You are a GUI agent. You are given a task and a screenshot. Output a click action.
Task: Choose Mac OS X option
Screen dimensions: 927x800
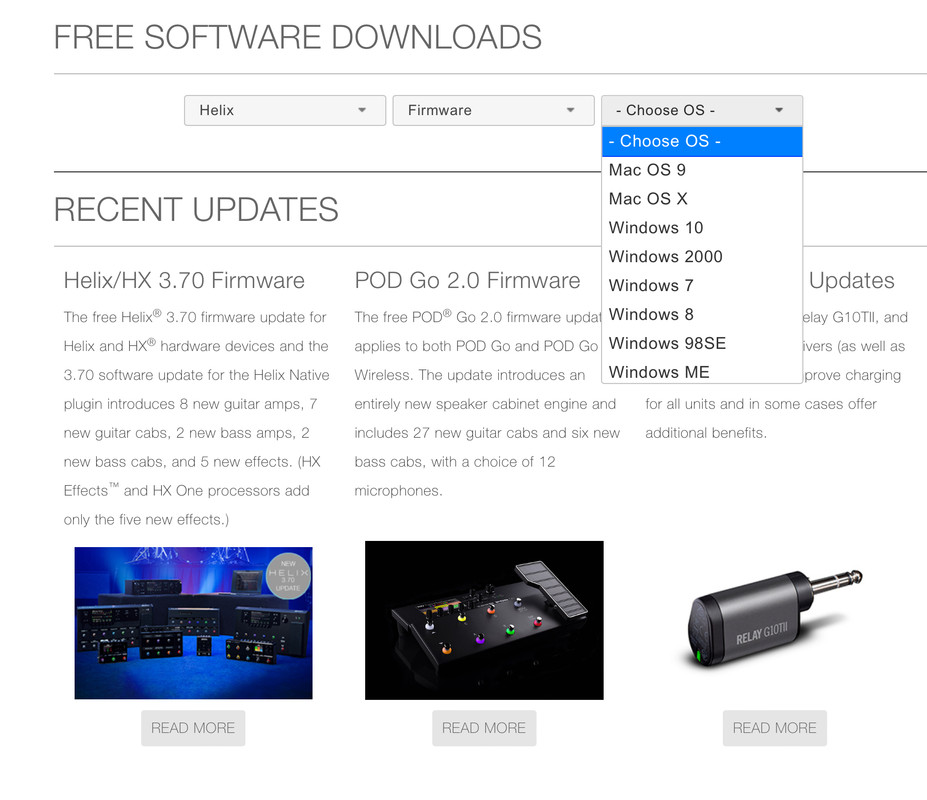coord(702,199)
